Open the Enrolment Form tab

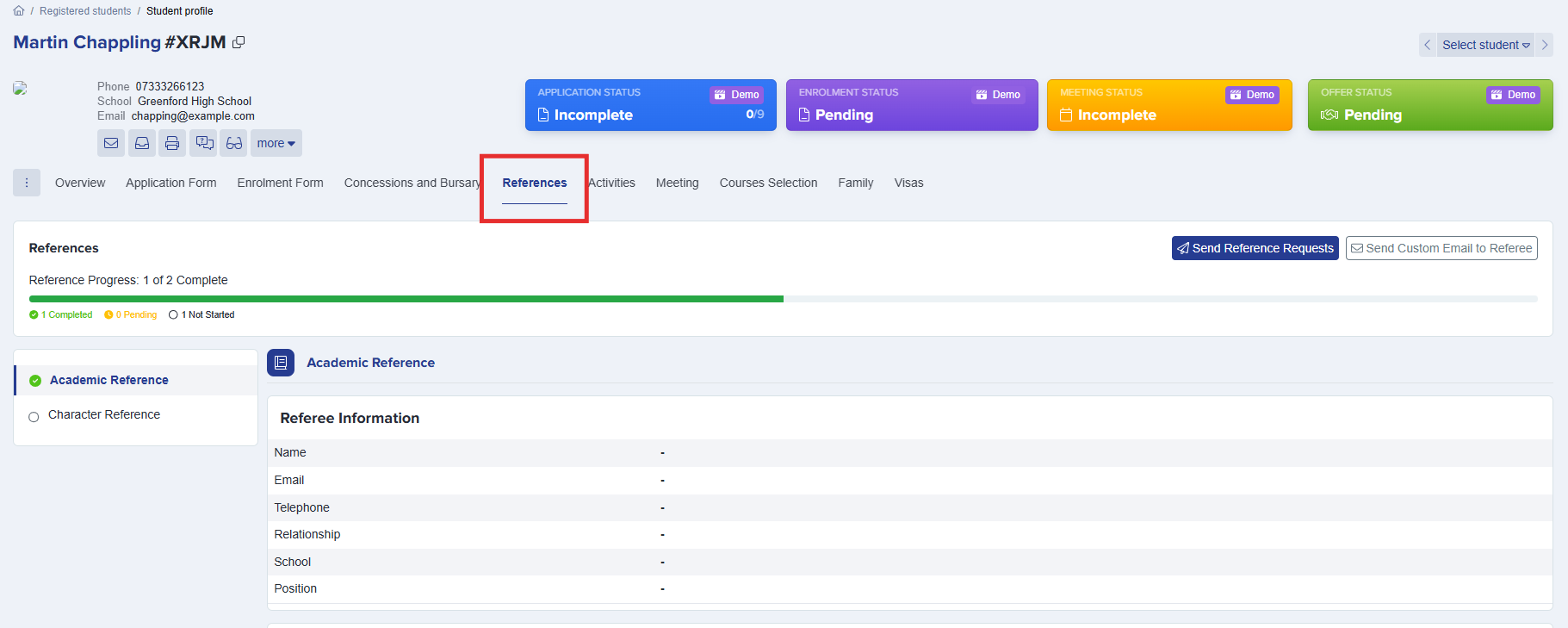tap(281, 183)
